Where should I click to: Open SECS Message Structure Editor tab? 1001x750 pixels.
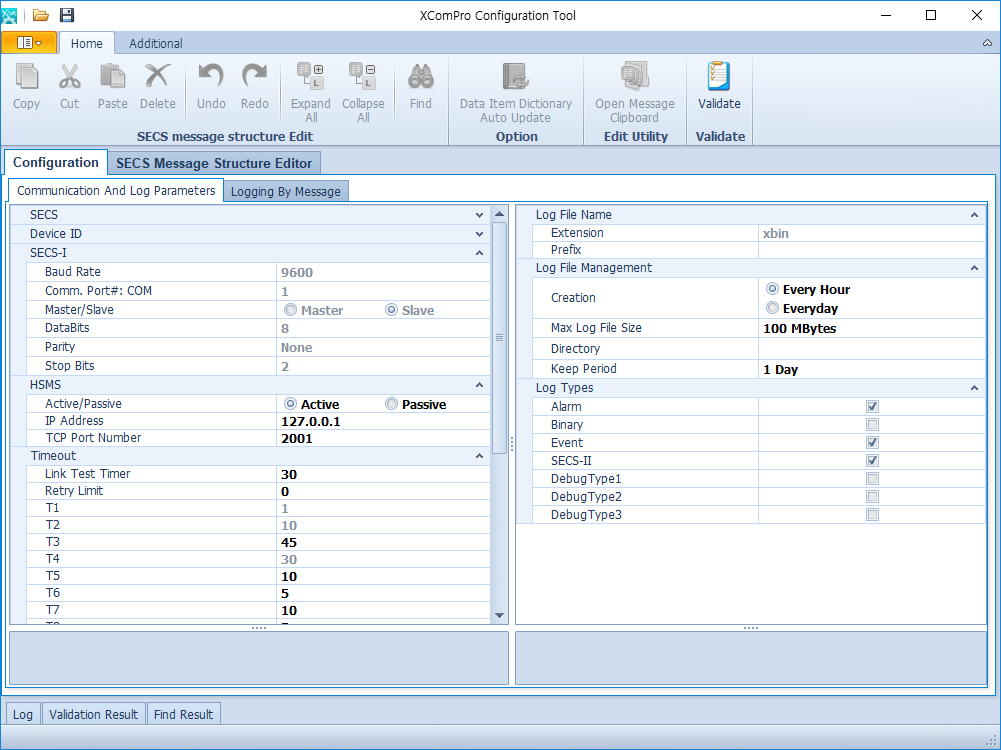[x=214, y=163]
